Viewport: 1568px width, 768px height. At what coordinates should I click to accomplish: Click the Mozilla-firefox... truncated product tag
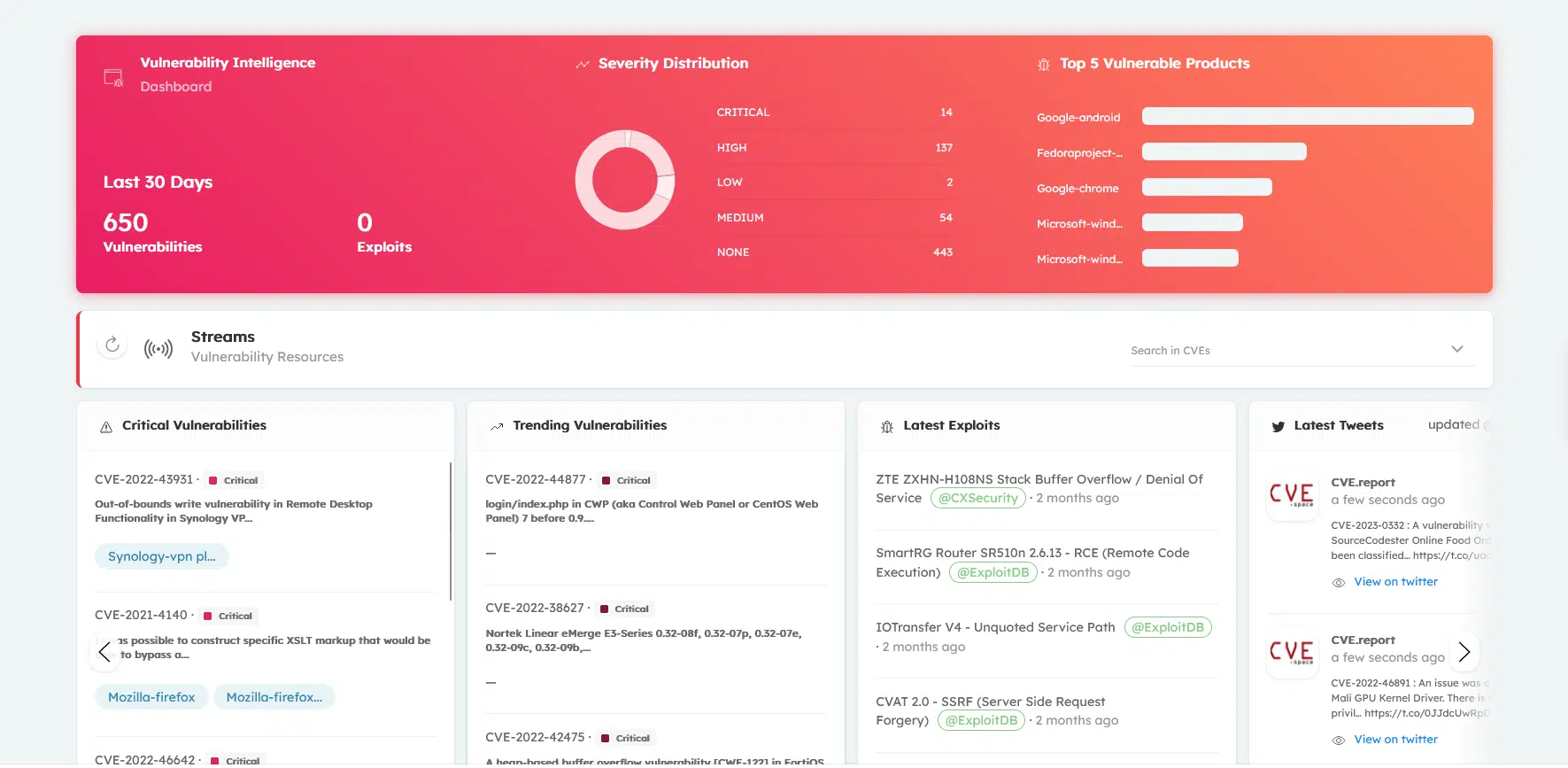(274, 697)
